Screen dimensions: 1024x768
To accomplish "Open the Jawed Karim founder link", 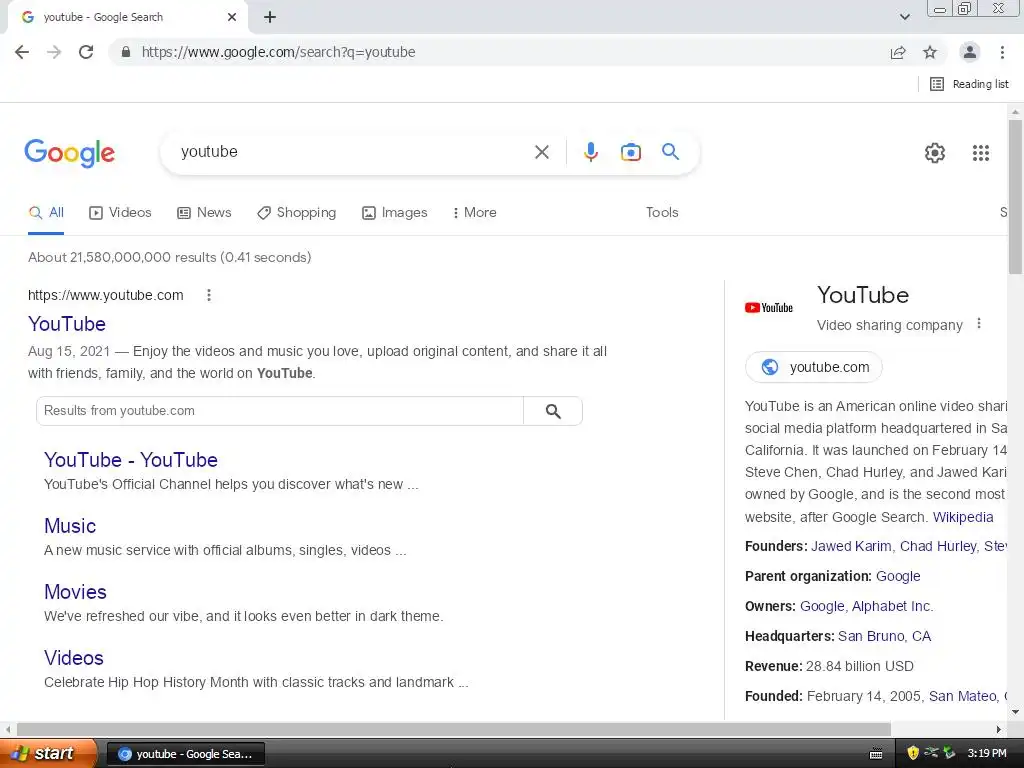I will click(x=851, y=546).
